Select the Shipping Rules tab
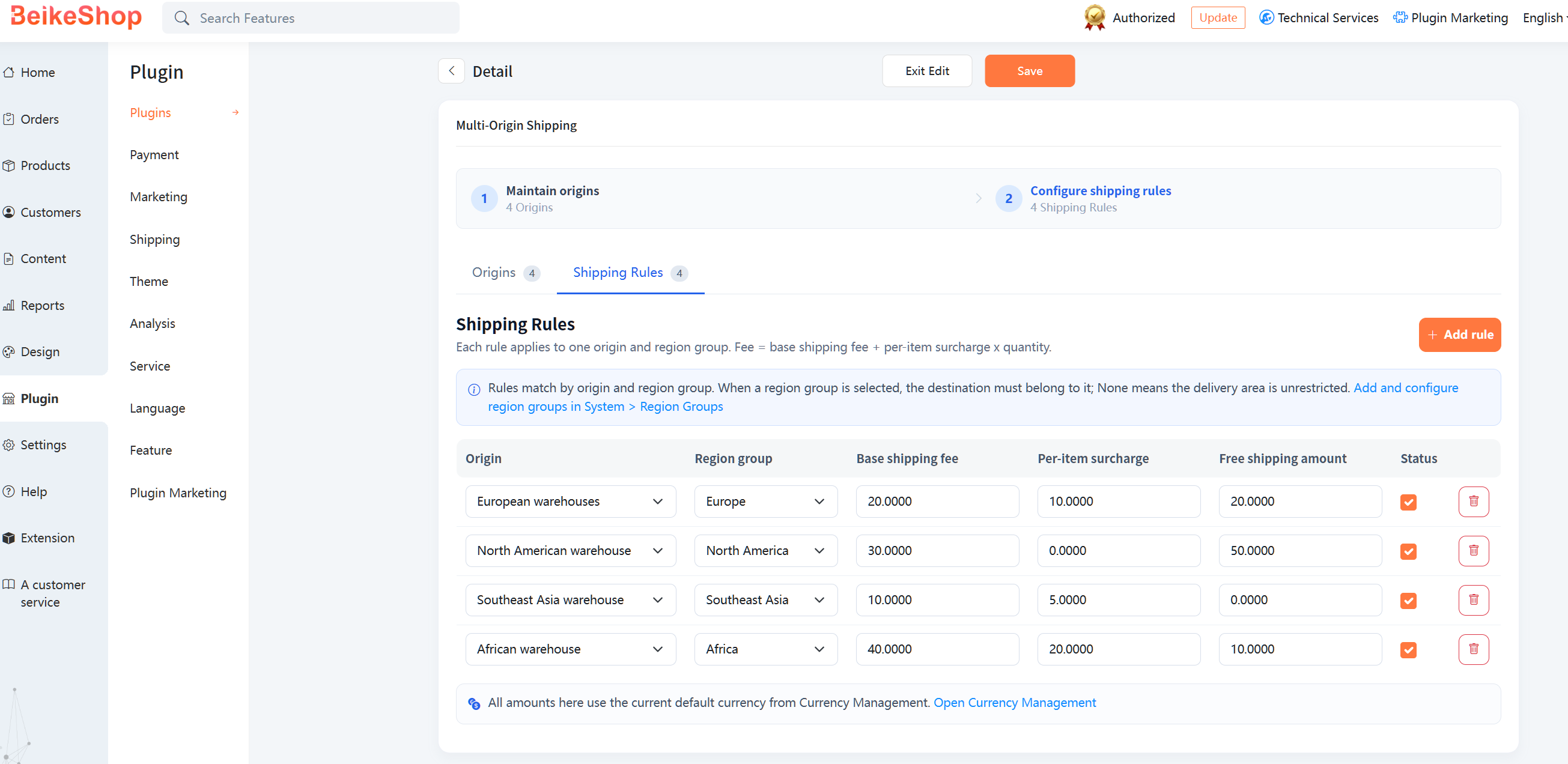Screen dimensions: 1568x764 [630, 273]
